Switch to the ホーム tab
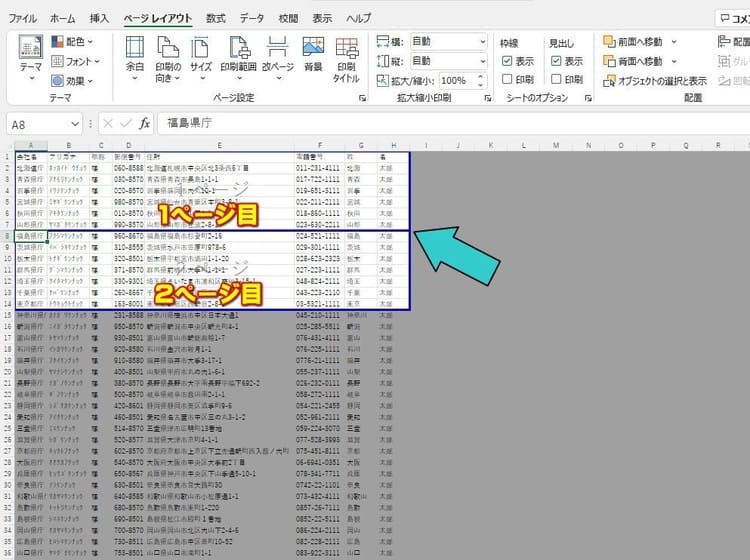Viewport: 750px width, 560px height. click(x=63, y=18)
